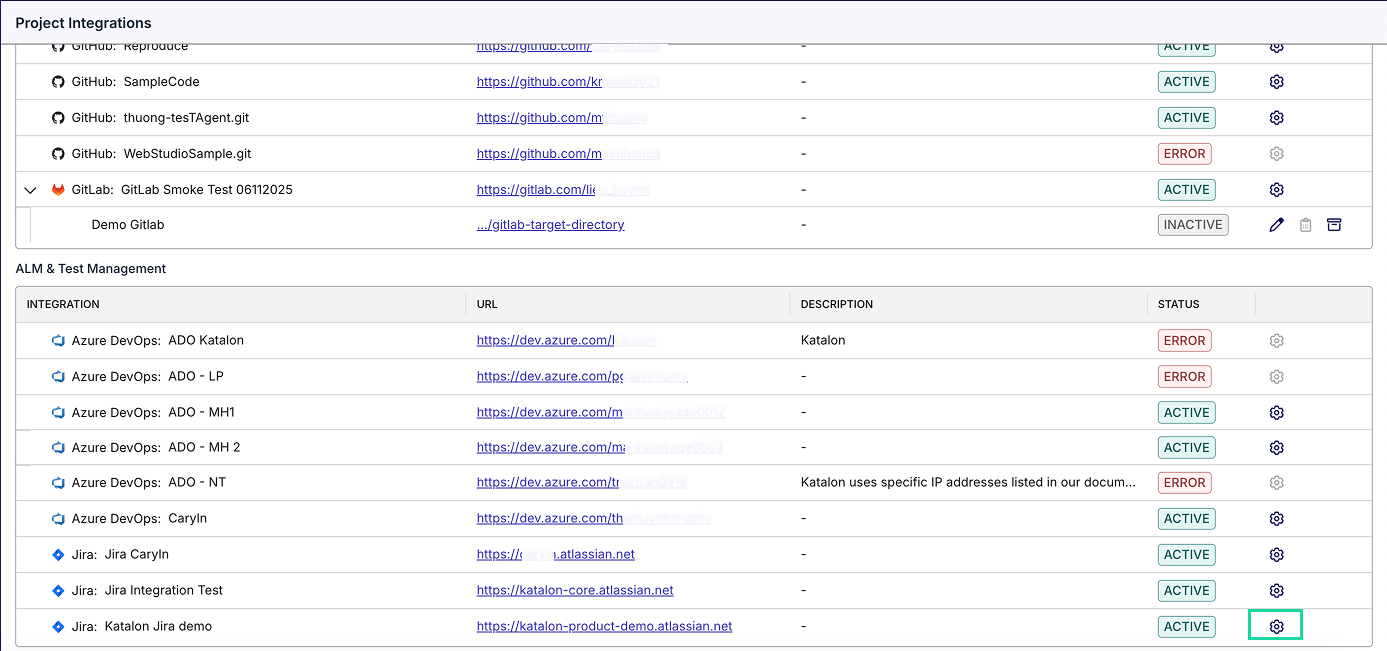Click GitLab fox logo icon
Image resolution: width=1387 pixels, height=651 pixels.
pos(58,190)
